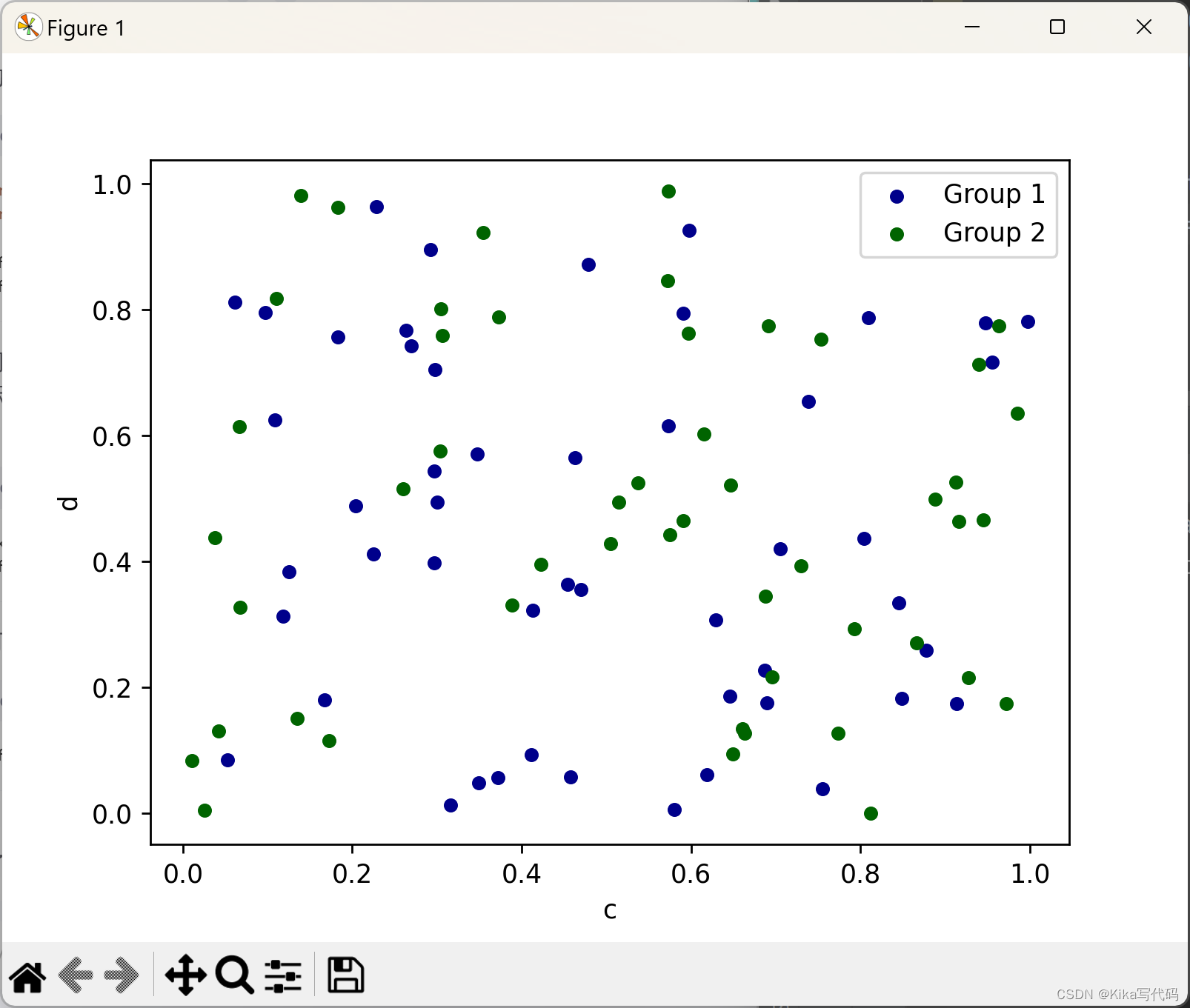Minimize the Figure 1 window

point(972,27)
